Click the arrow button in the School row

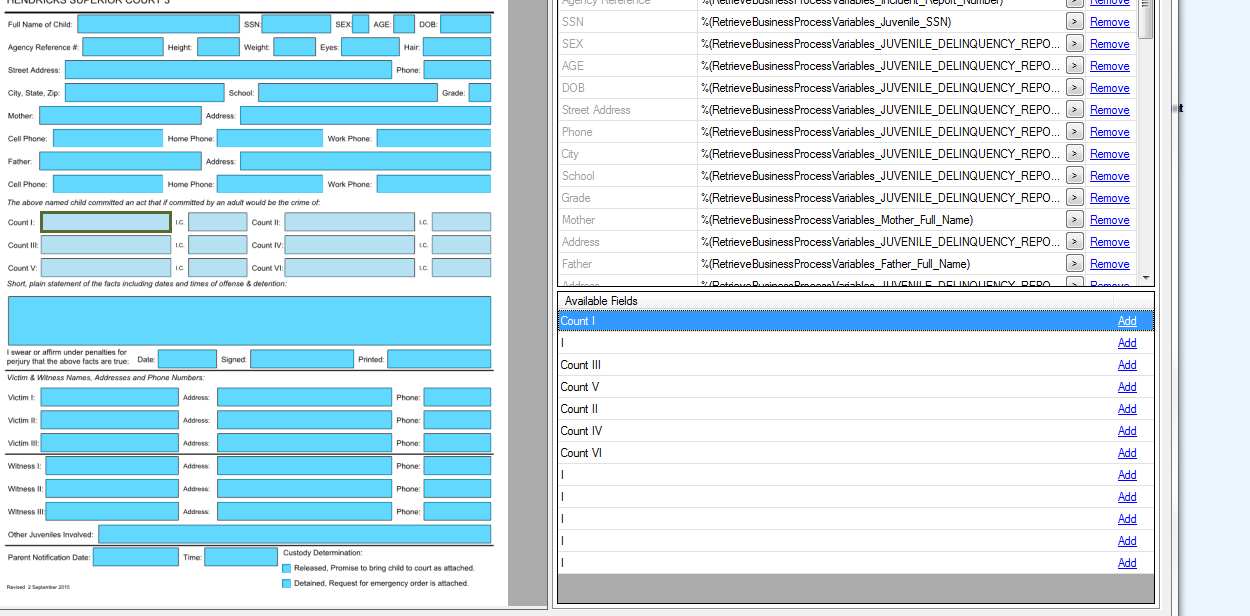pos(1074,176)
